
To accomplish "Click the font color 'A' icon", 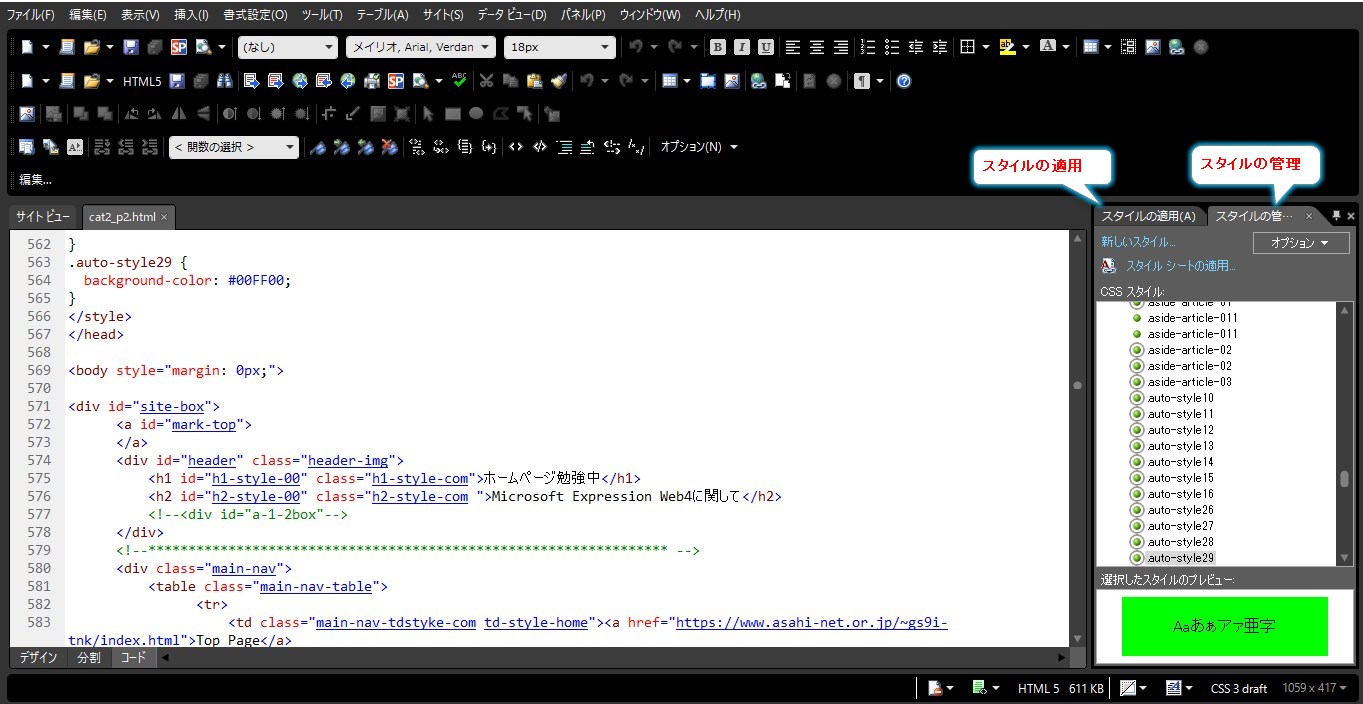I will pos(1048,47).
